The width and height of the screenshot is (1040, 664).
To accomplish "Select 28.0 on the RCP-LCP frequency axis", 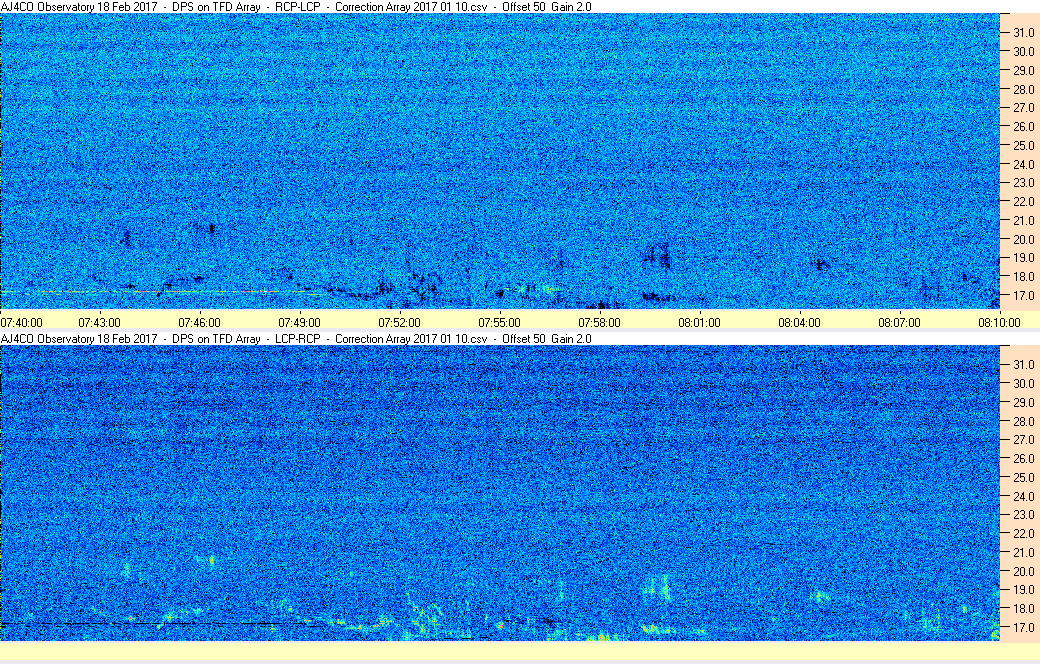I will [x=1023, y=90].
